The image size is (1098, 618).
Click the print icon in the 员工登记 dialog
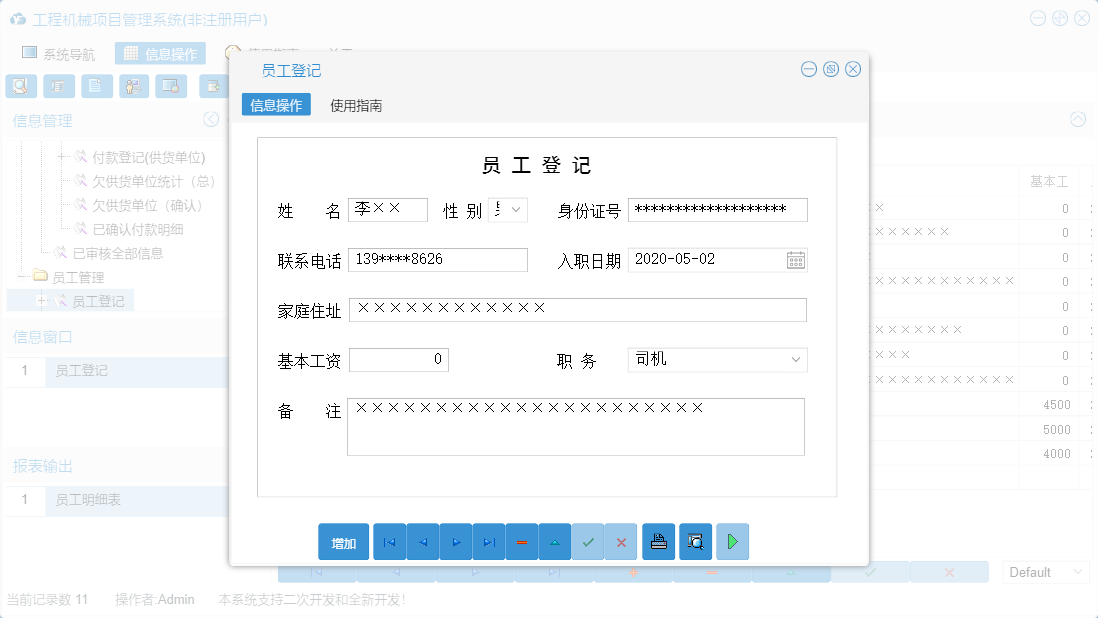658,541
